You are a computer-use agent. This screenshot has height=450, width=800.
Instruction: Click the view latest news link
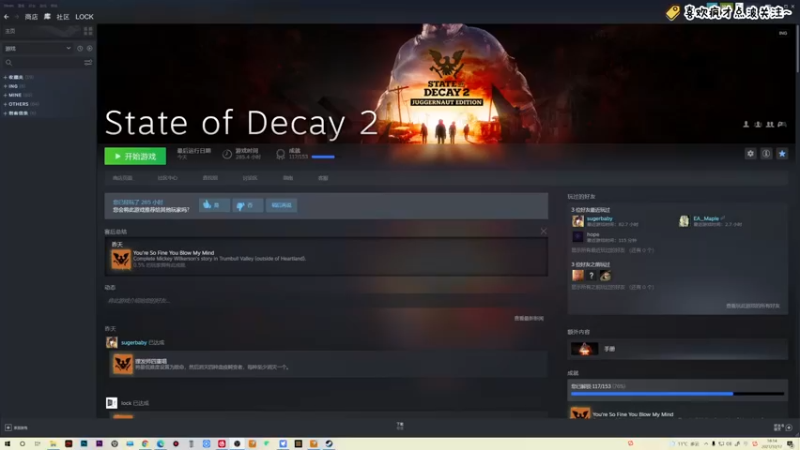click(x=529, y=318)
